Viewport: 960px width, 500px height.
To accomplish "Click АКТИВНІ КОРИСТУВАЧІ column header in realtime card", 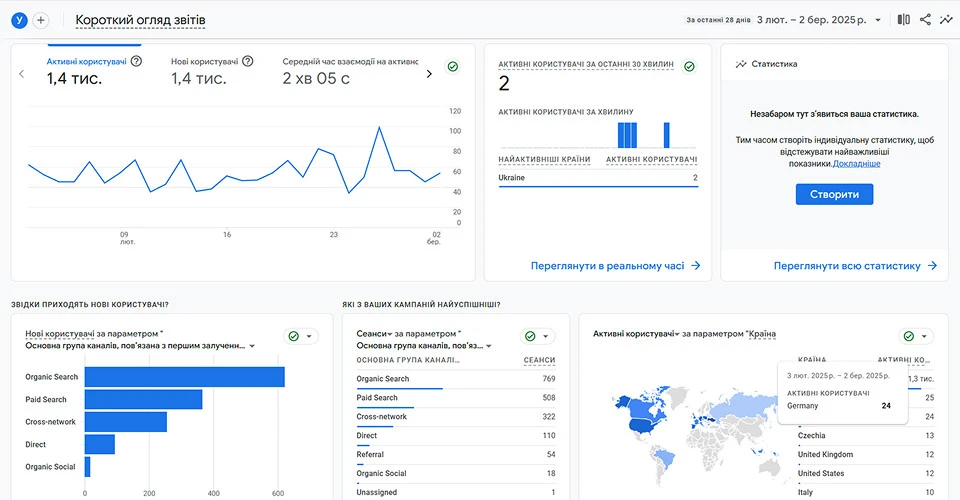I will pos(651,160).
